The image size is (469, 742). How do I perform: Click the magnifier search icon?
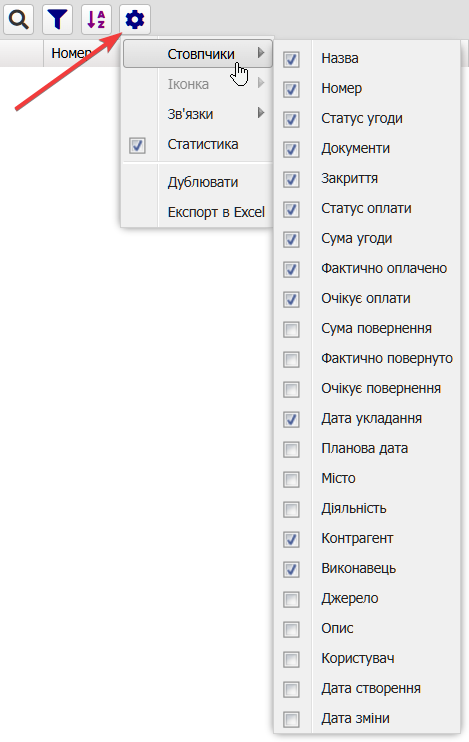point(18,20)
